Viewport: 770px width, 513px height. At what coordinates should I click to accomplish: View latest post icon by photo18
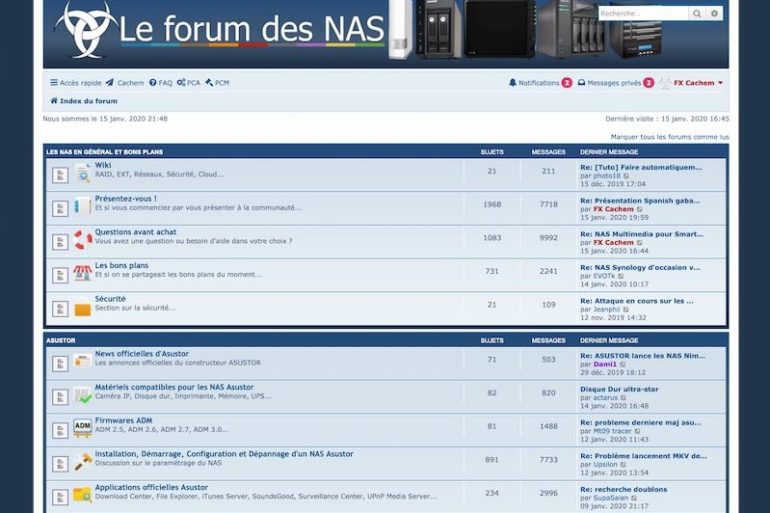[626, 176]
